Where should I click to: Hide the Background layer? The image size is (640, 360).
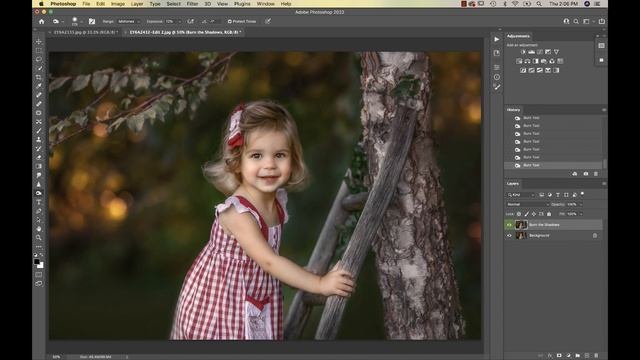pyautogui.click(x=509, y=236)
